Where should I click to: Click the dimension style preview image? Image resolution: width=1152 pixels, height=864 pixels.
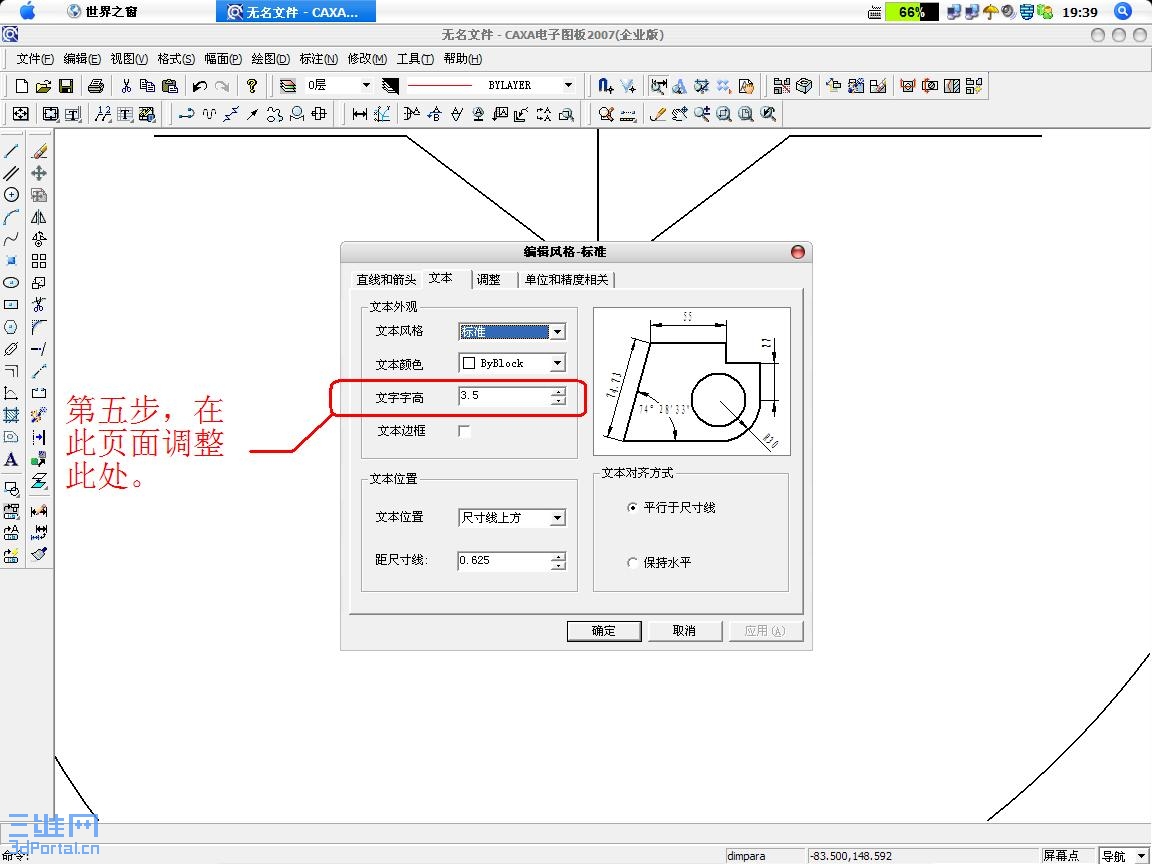tap(691, 381)
